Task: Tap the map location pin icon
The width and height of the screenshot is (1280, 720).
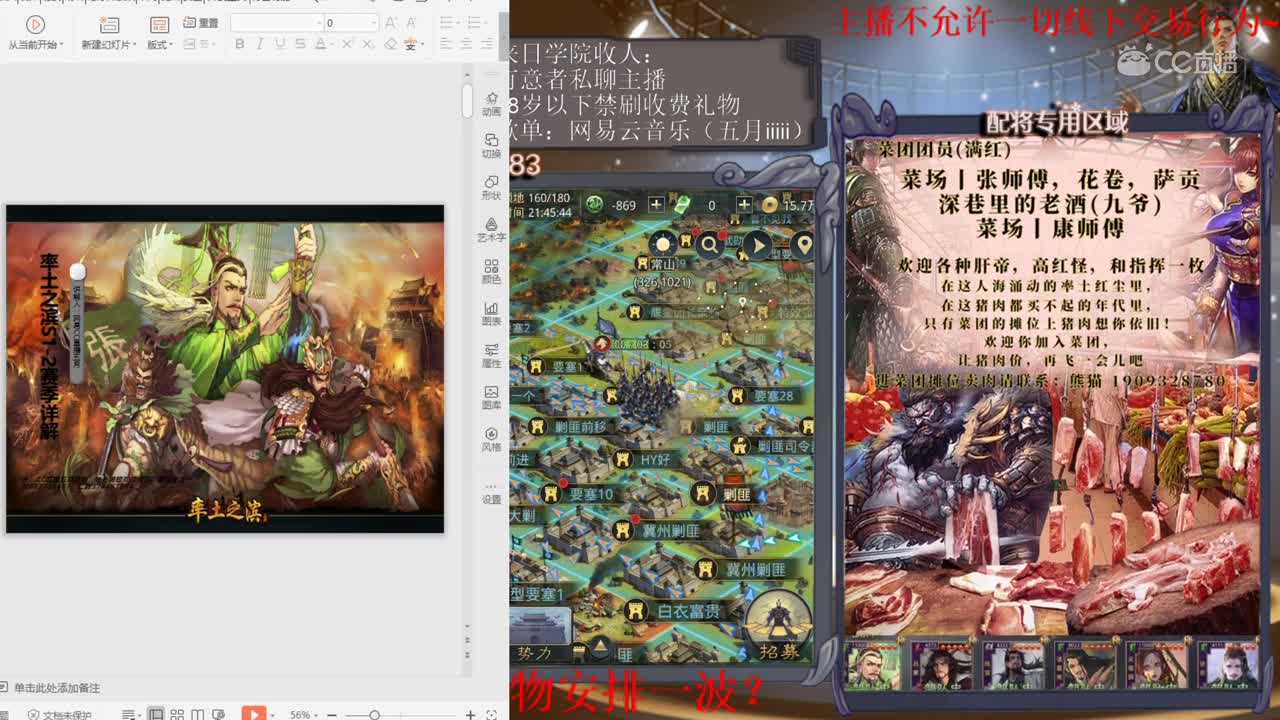Action: (x=803, y=244)
